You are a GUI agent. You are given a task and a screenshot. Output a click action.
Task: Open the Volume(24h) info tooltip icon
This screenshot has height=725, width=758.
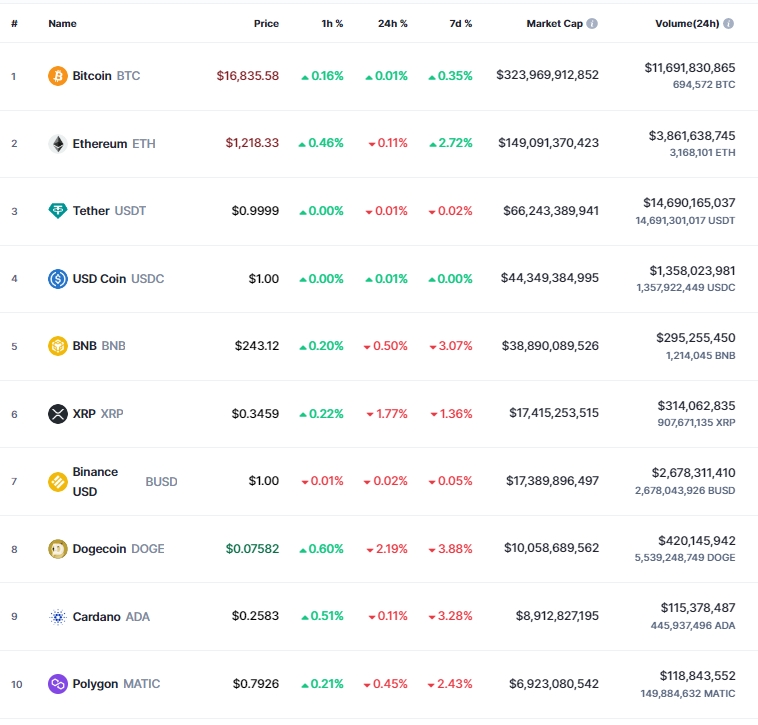click(x=729, y=24)
